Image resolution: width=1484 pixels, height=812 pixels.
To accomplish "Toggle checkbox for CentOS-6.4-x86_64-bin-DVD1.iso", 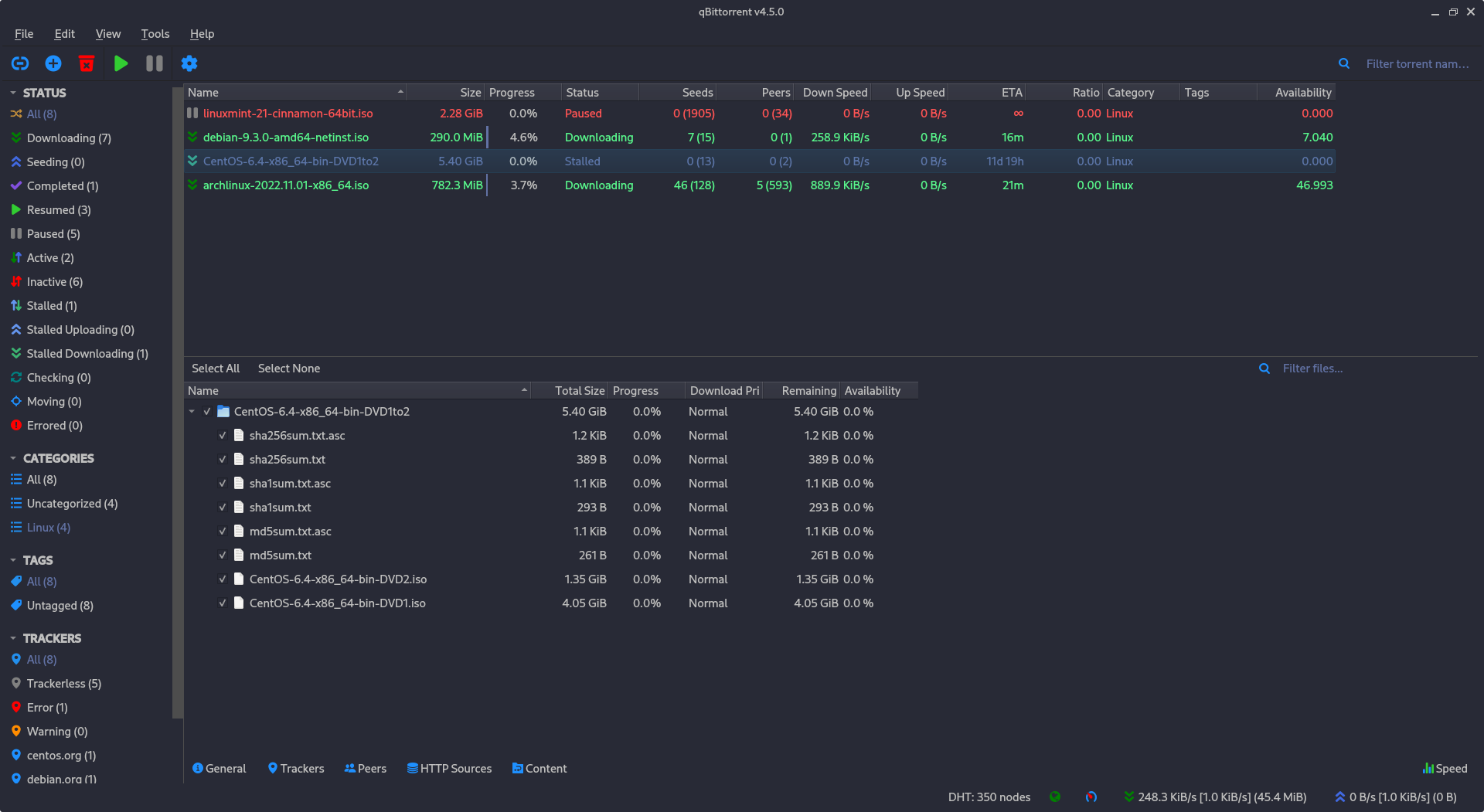I will tap(223, 603).
